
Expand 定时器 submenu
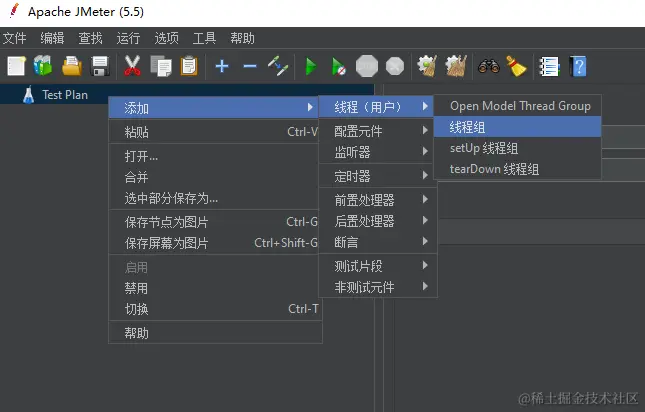coord(376,176)
